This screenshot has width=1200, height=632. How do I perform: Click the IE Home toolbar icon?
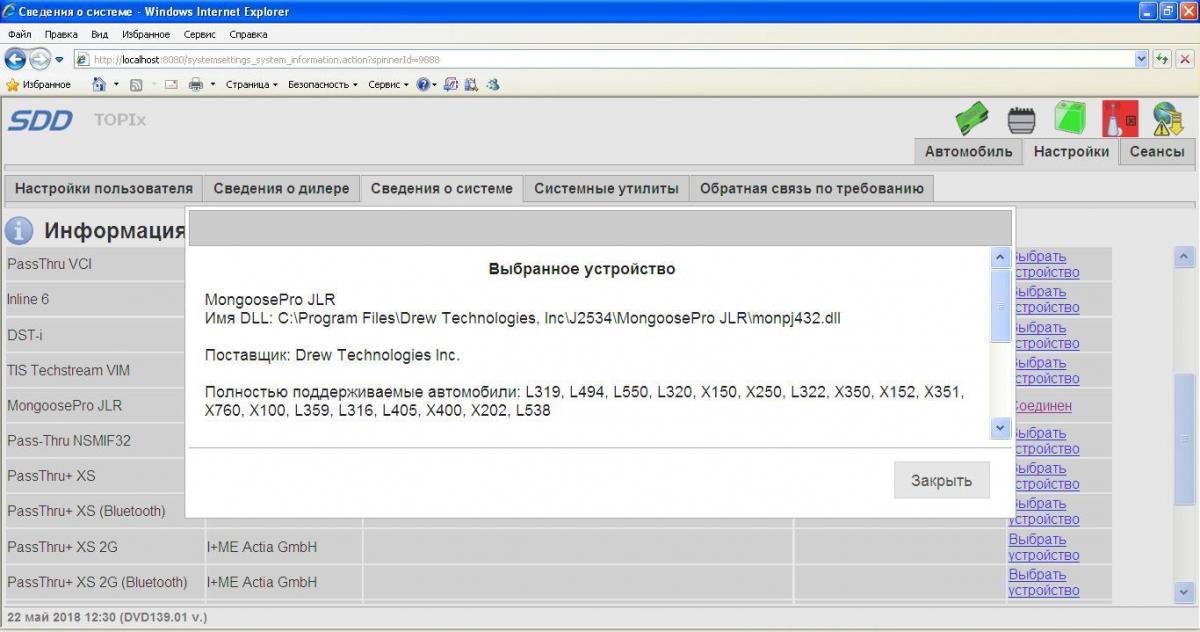(99, 85)
